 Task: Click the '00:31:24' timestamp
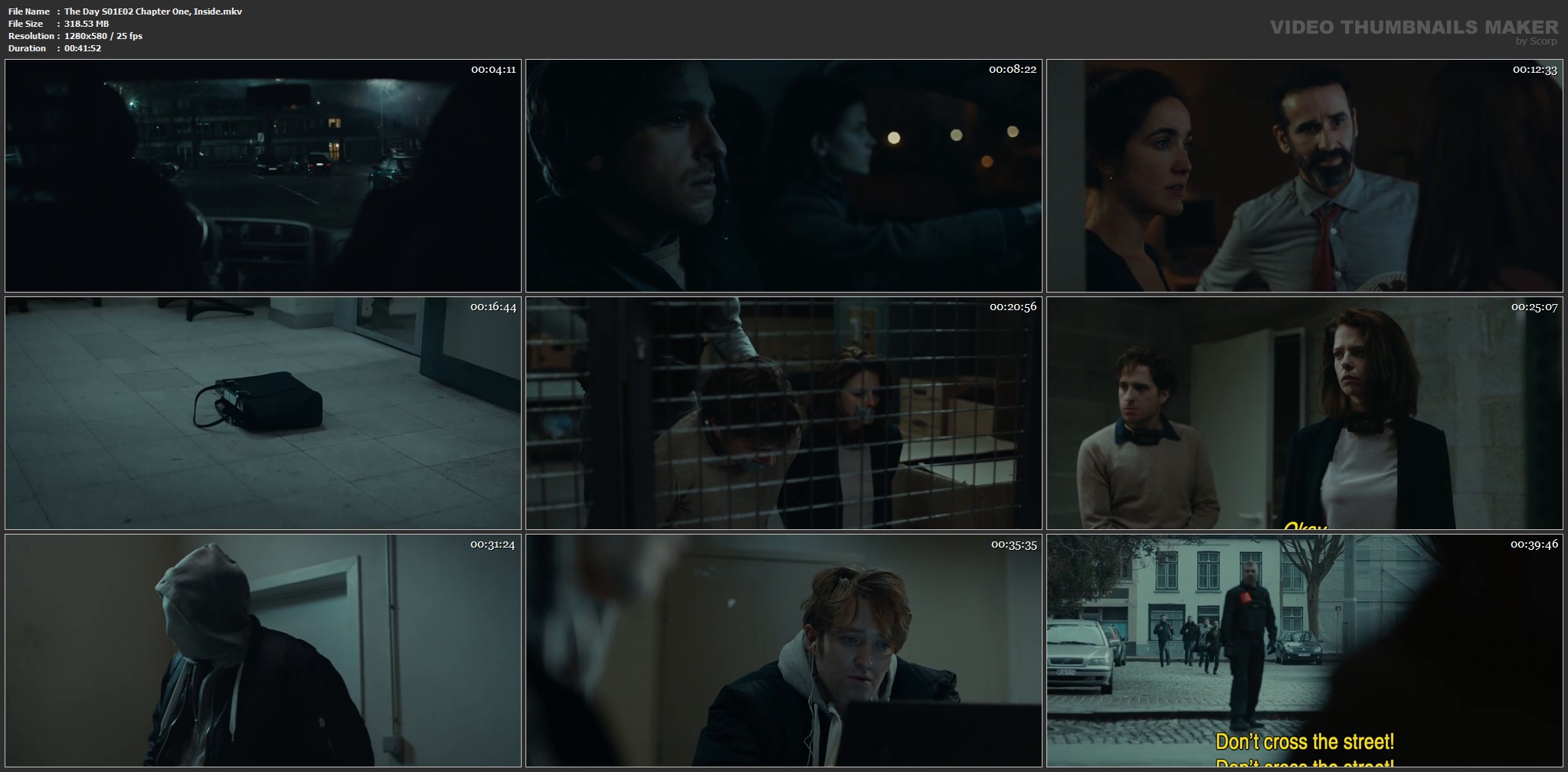point(493,545)
